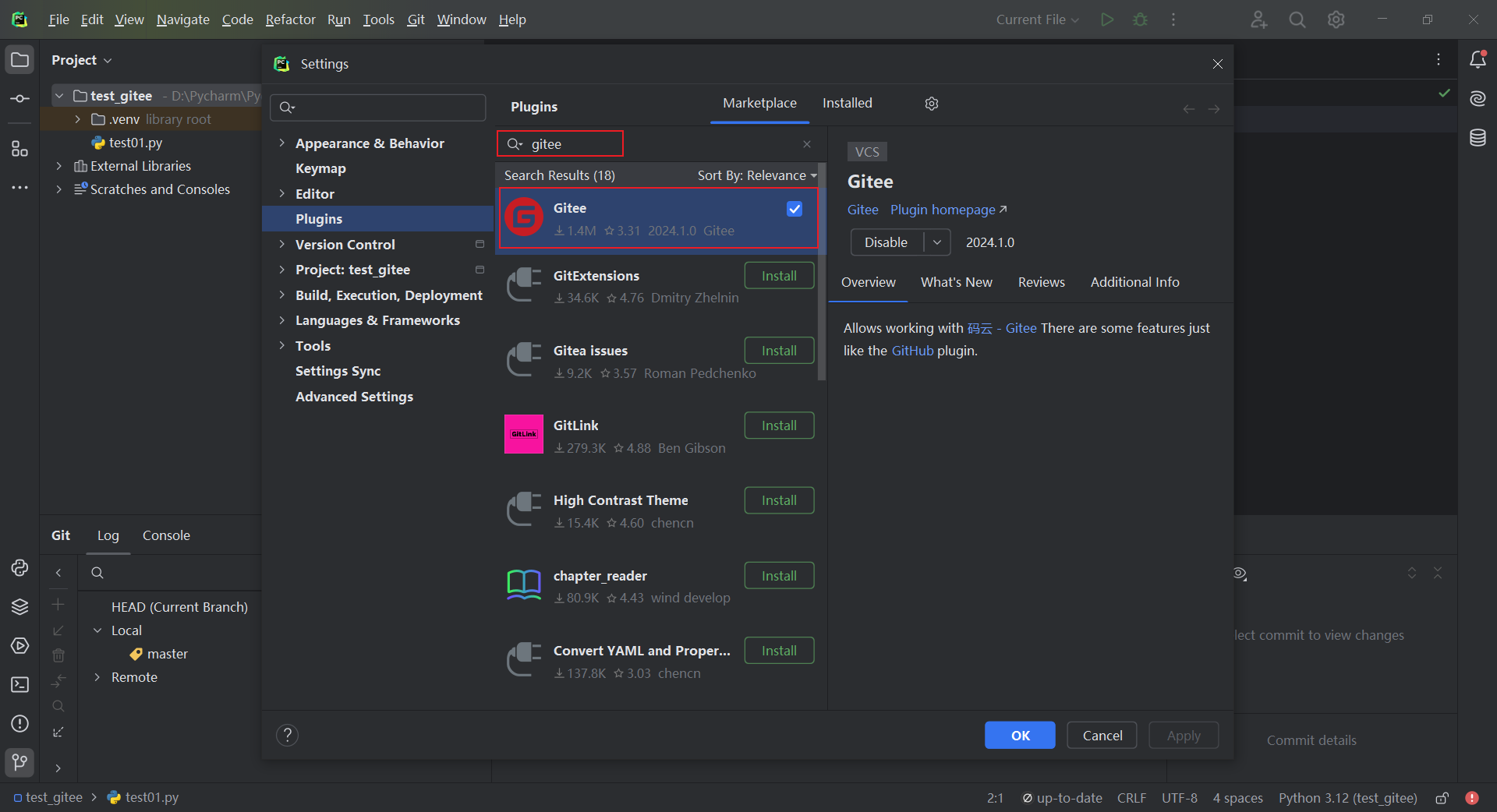
Task: Open the Navigate menu
Action: pyautogui.click(x=182, y=19)
